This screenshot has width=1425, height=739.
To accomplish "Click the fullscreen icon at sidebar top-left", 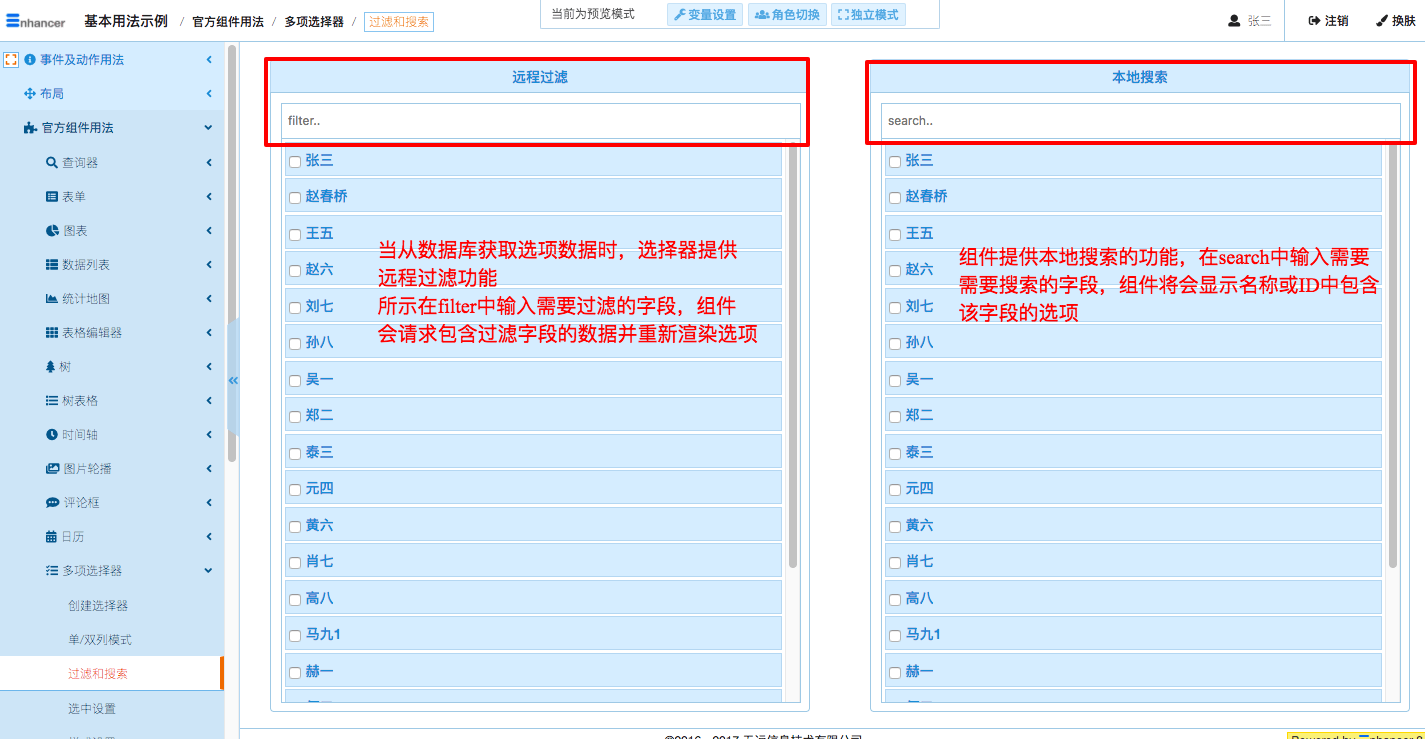I will point(11,60).
